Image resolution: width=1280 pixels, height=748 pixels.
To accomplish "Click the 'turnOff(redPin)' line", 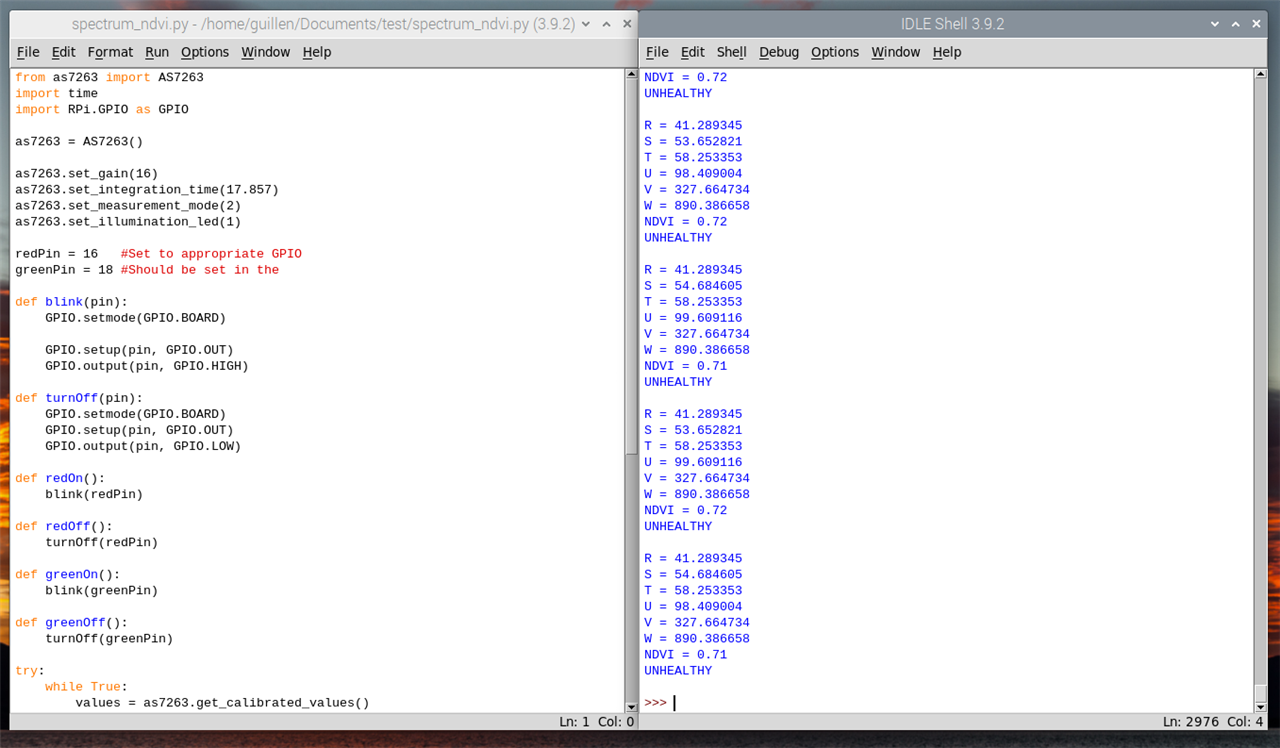I will 101,541.
